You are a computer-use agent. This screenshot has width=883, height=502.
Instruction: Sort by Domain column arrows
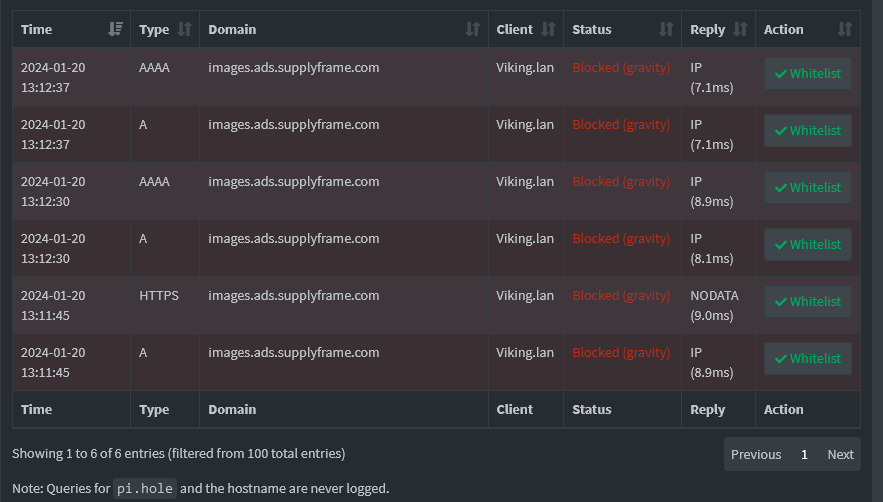point(473,29)
